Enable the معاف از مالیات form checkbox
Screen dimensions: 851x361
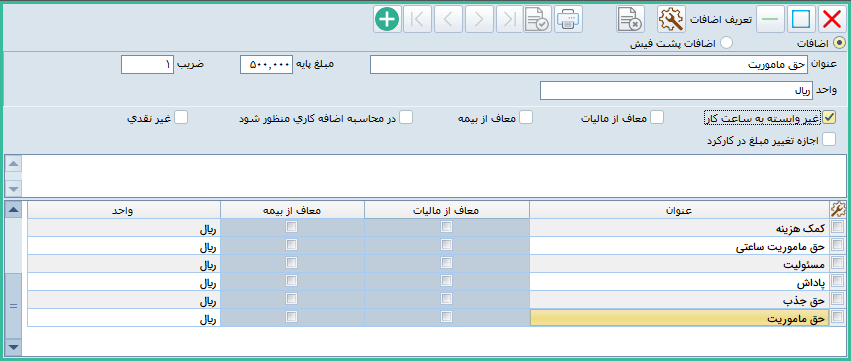657,117
